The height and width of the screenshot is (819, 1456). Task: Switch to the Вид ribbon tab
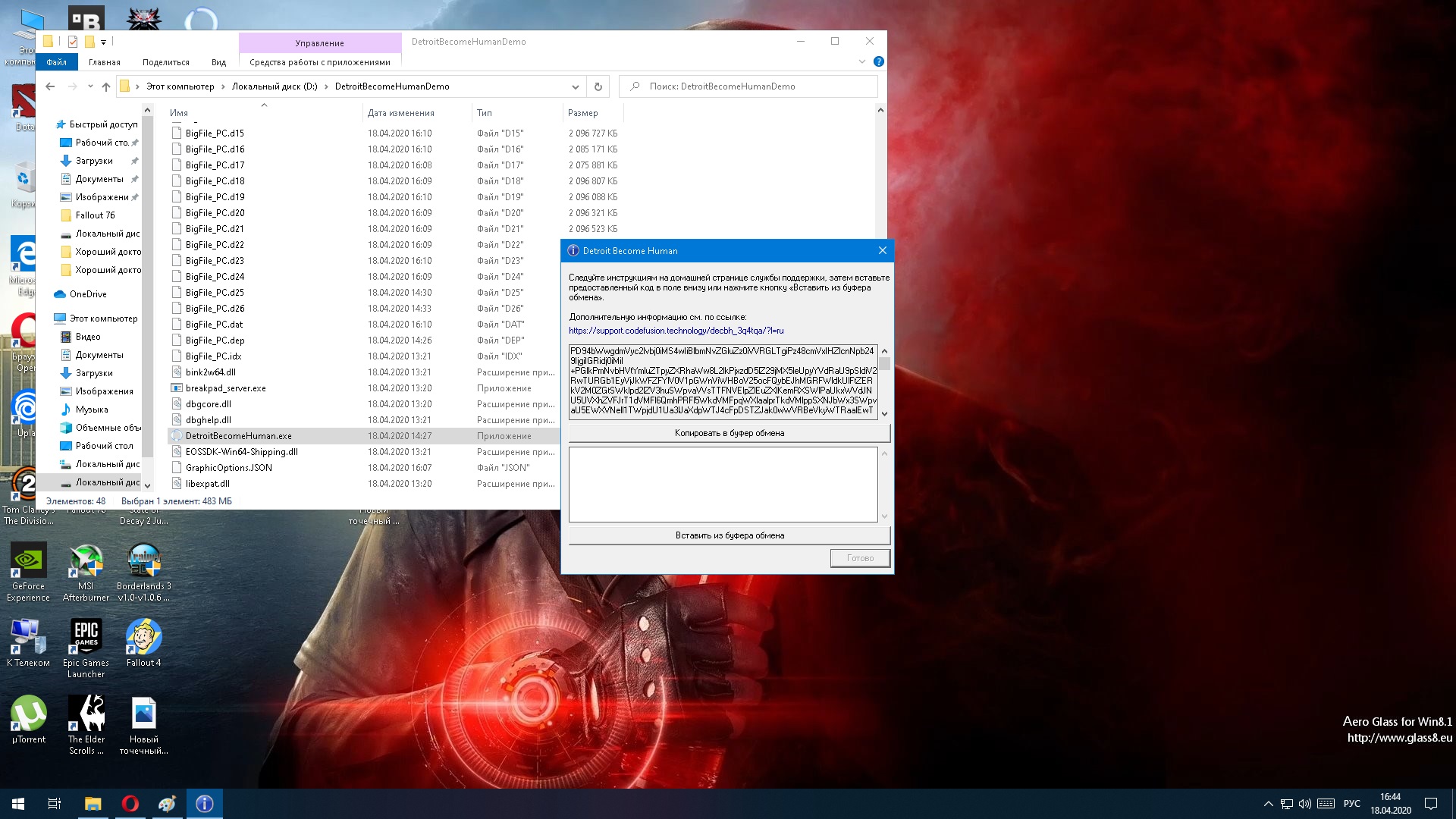pyautogui.click(x=218, y=62)
